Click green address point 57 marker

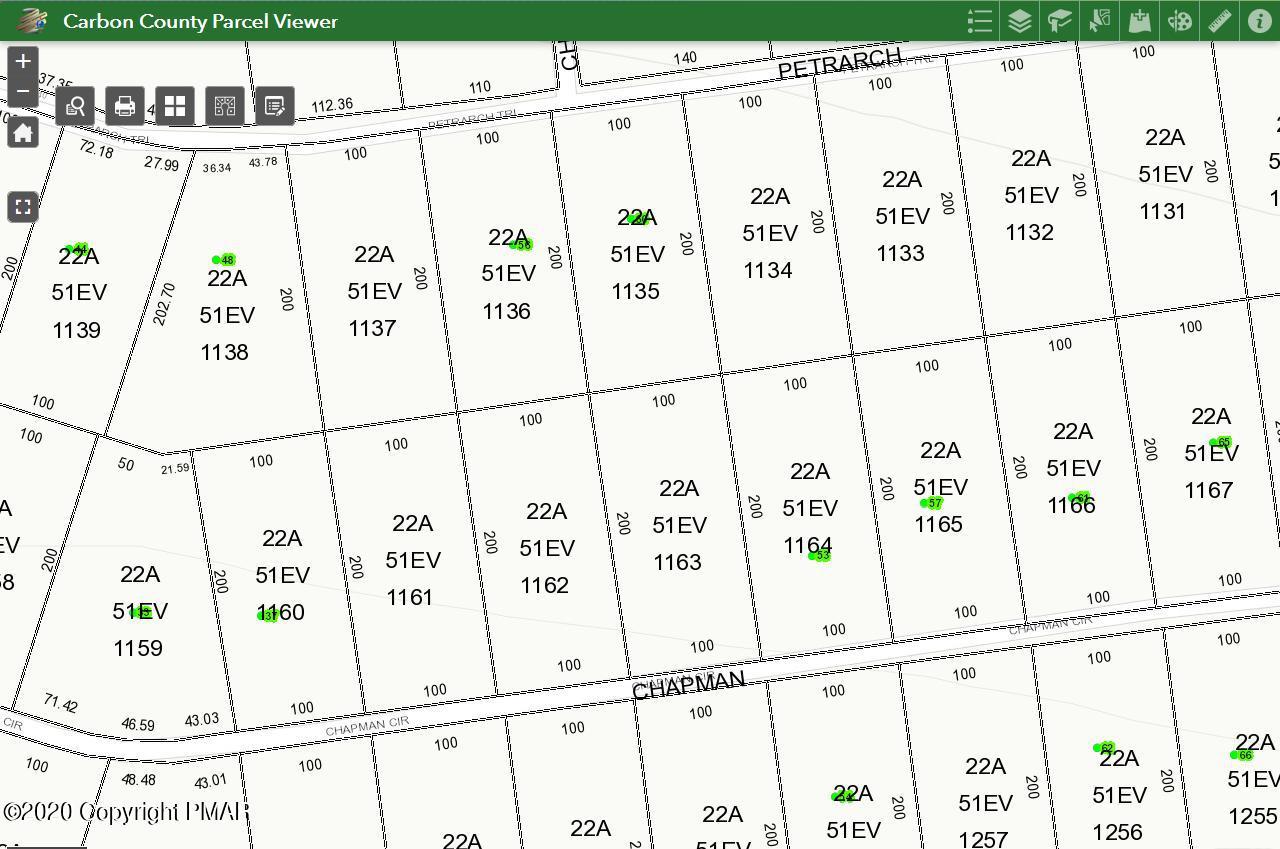coord(932,503)
